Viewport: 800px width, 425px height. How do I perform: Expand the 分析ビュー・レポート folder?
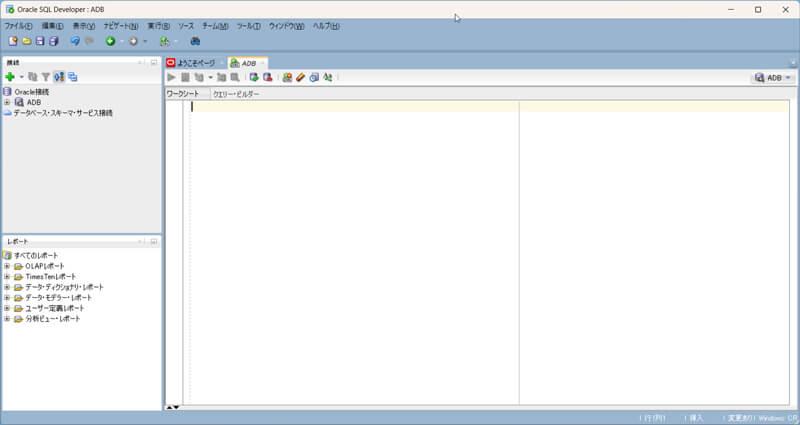pos(7,319)
